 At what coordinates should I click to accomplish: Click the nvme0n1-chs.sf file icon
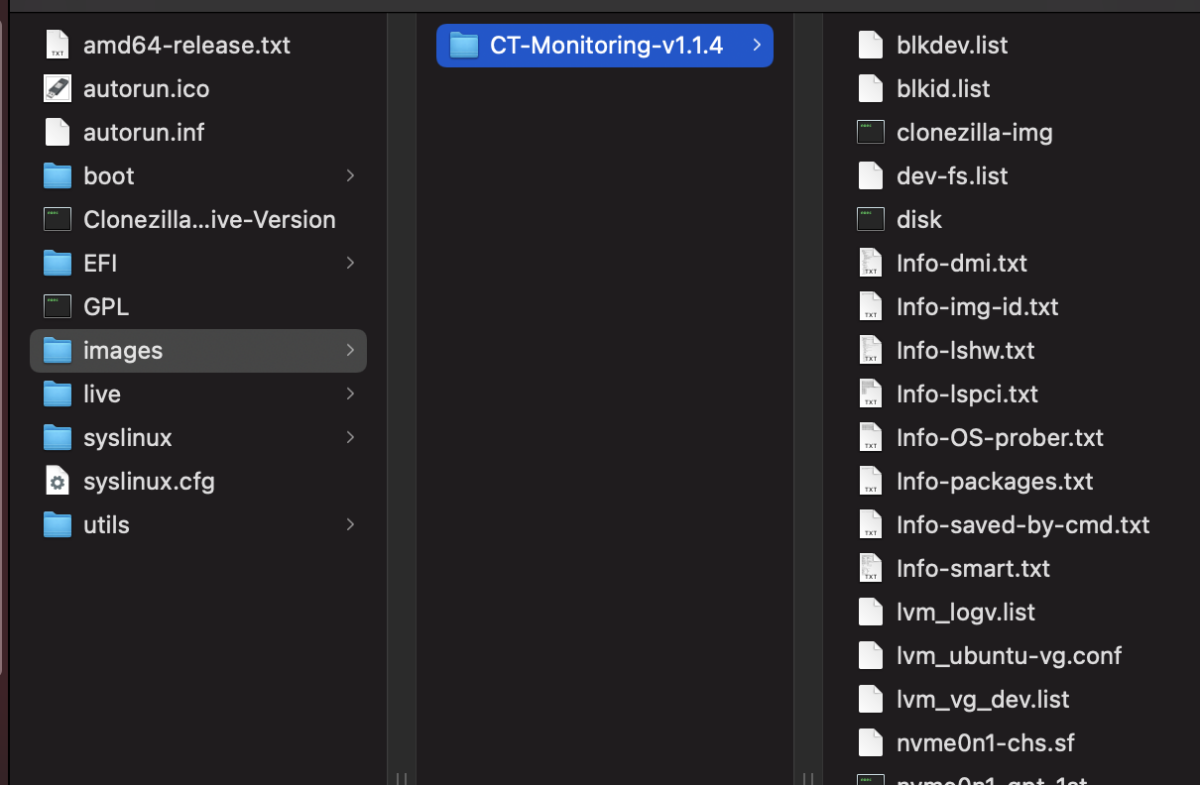point(871,743)
